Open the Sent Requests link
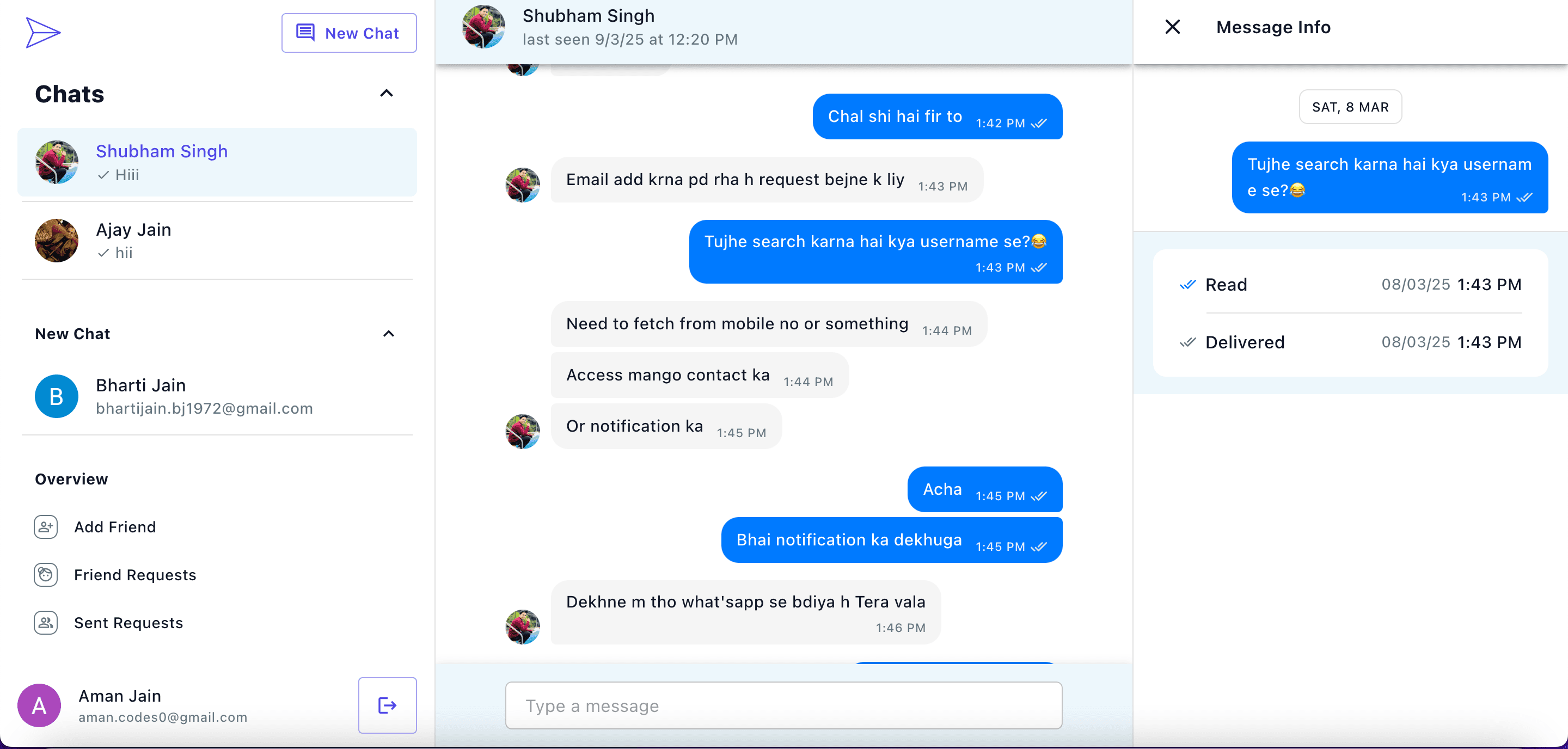Screen dimensions: 1568x749 [128, 622]
